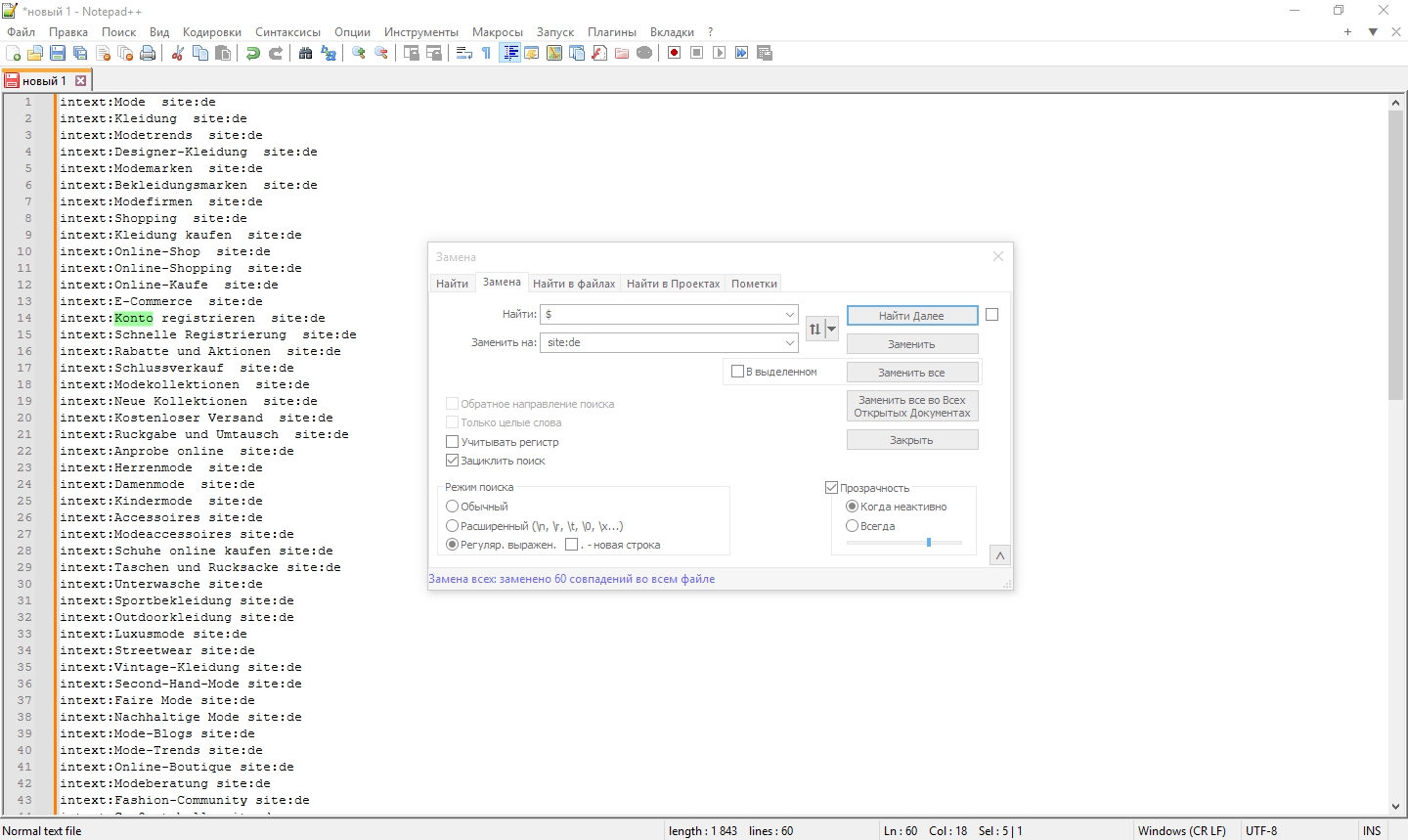Switch to 'Найти в файлах' tab

click(x=574, y=284)
